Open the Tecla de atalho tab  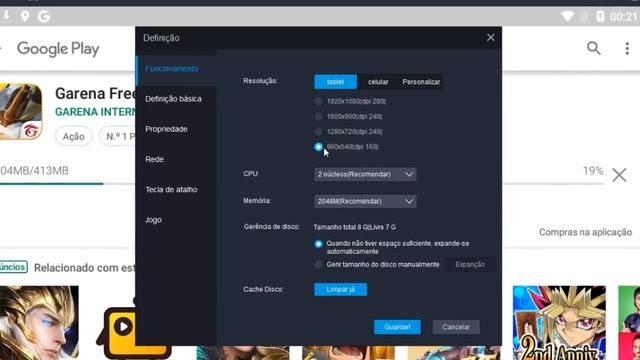click(x=171, y=189)
